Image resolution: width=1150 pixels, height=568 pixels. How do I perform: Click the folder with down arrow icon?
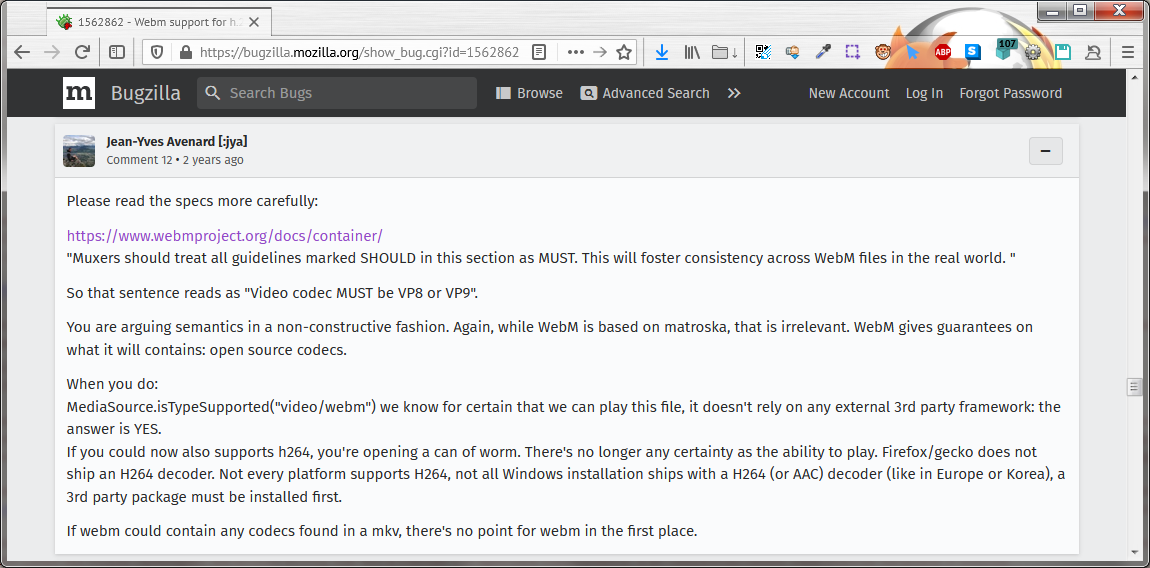(x=725, y=52)
